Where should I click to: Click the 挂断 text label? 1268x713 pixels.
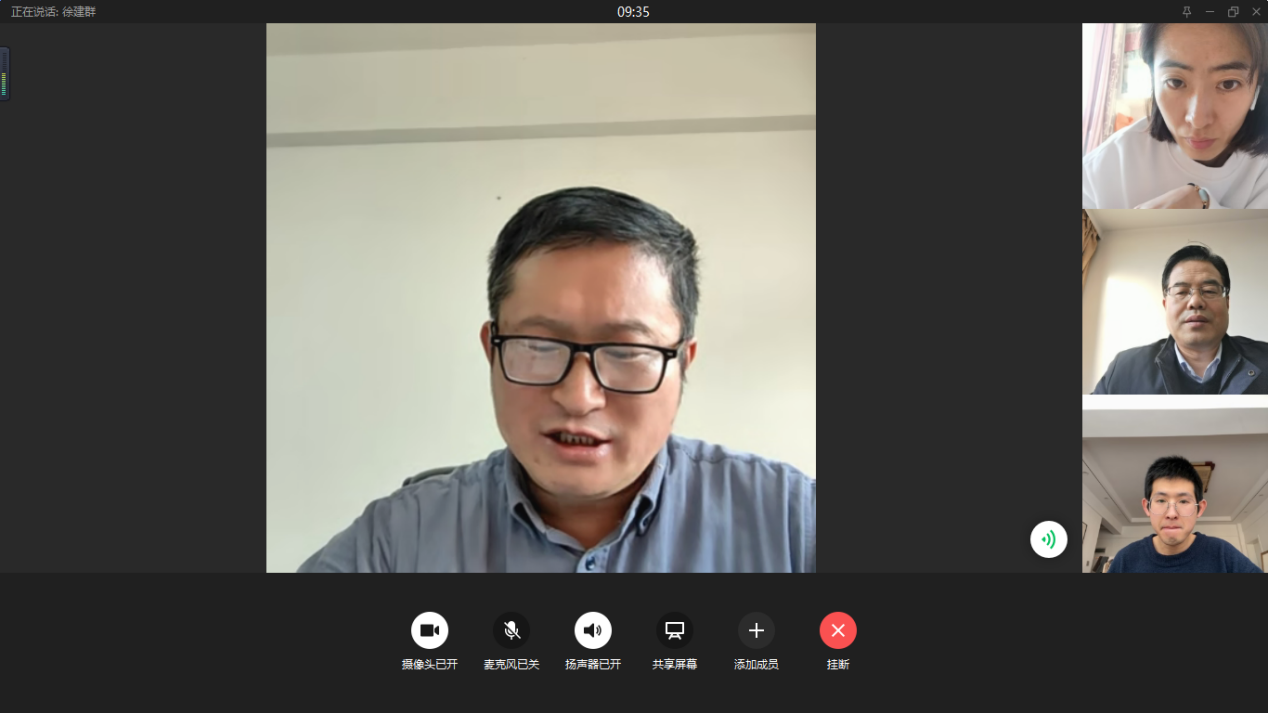point(838,664)
